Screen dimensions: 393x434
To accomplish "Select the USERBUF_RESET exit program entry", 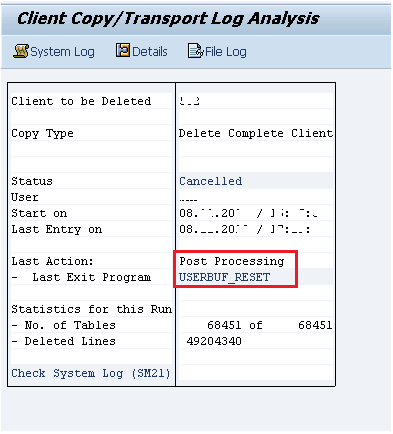I will point(224,277).
